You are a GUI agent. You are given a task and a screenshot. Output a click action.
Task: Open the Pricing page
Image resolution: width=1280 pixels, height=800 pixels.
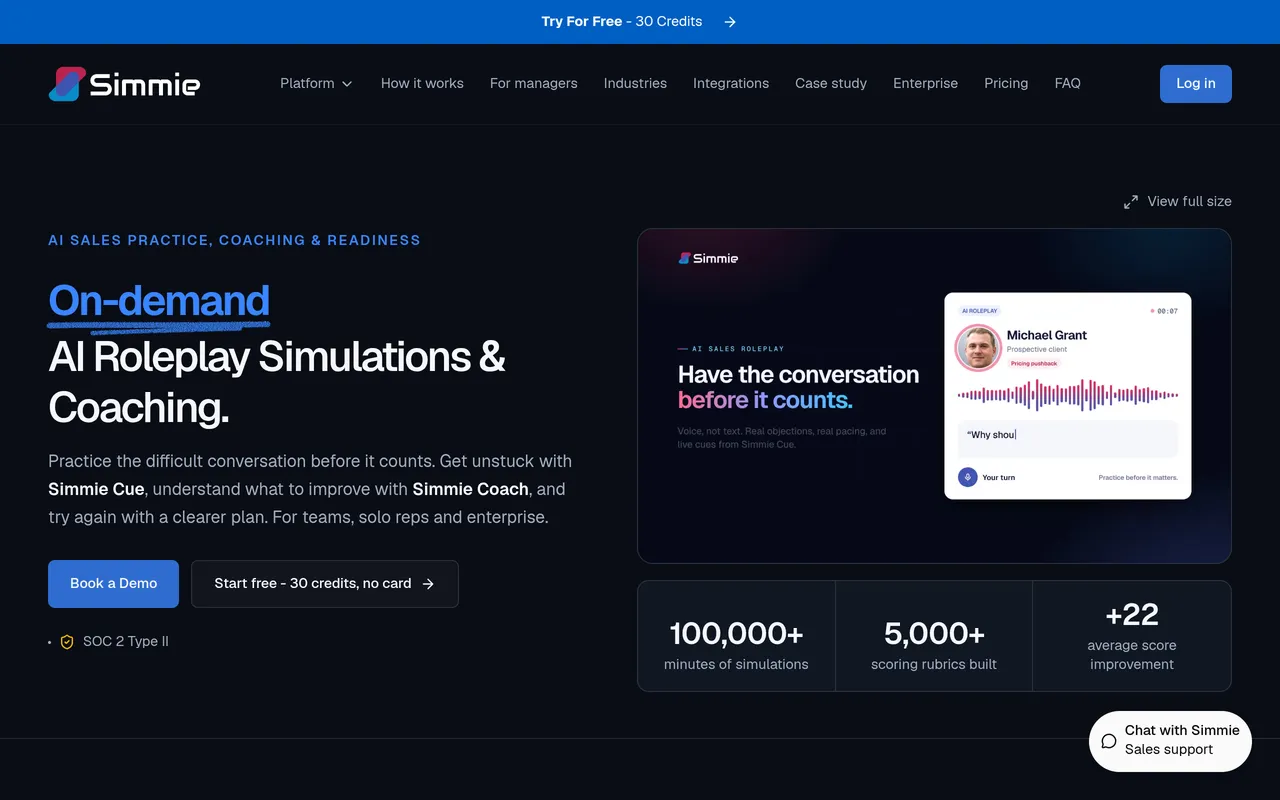click(x=1006, y=83)
